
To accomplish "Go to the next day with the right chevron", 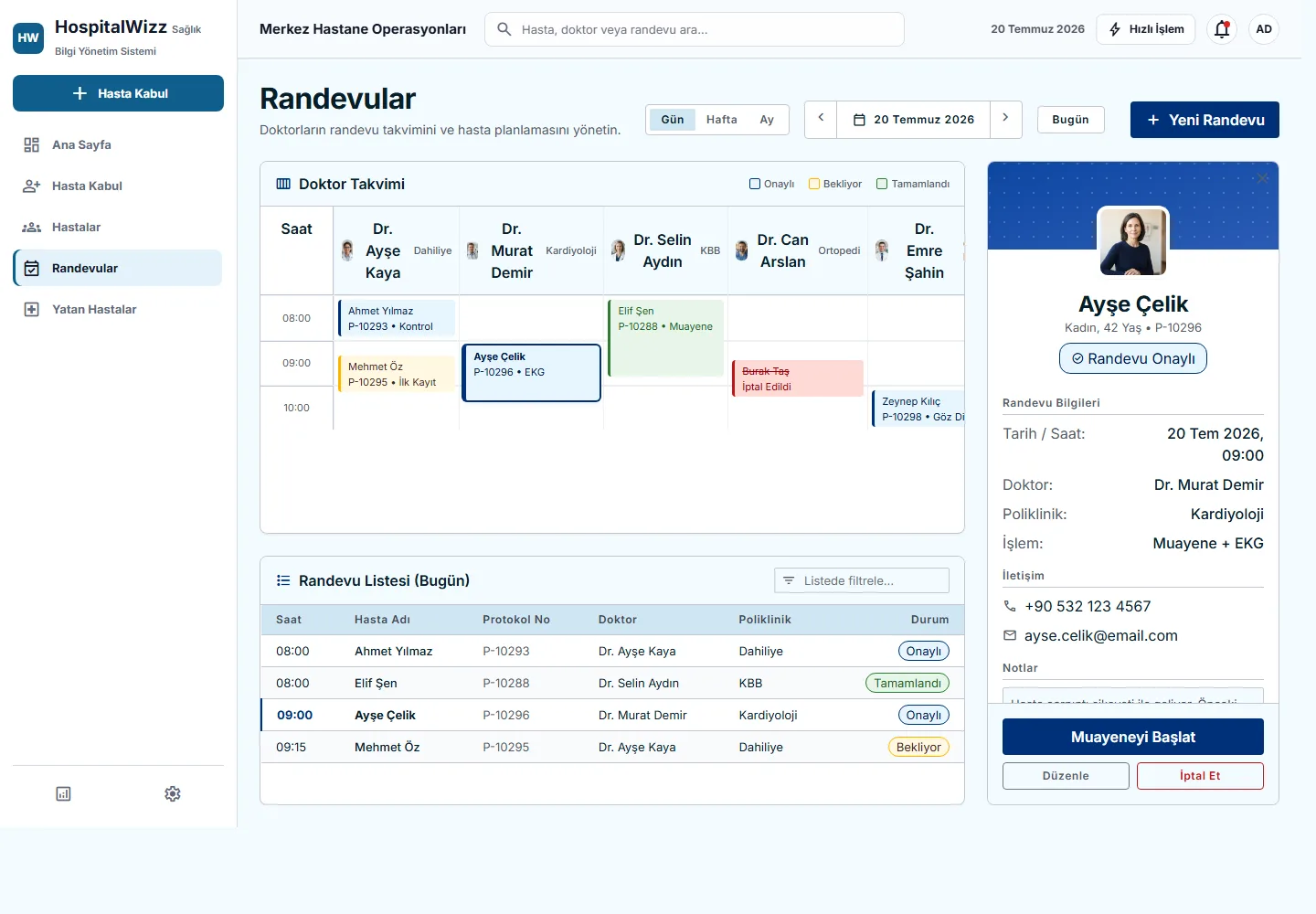I will 1005,119.
